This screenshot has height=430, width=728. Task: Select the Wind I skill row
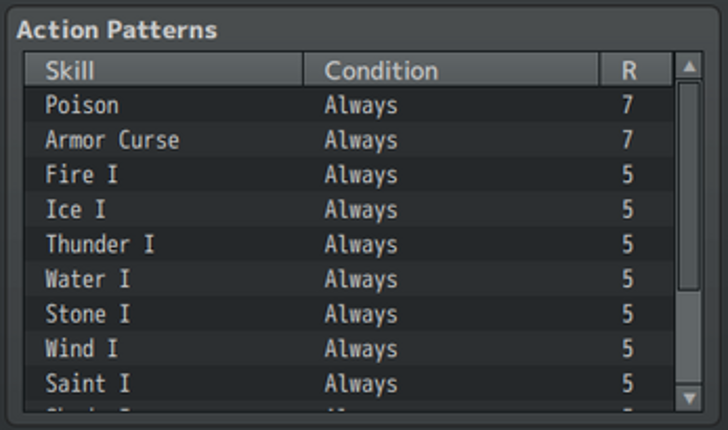point(349,348)
